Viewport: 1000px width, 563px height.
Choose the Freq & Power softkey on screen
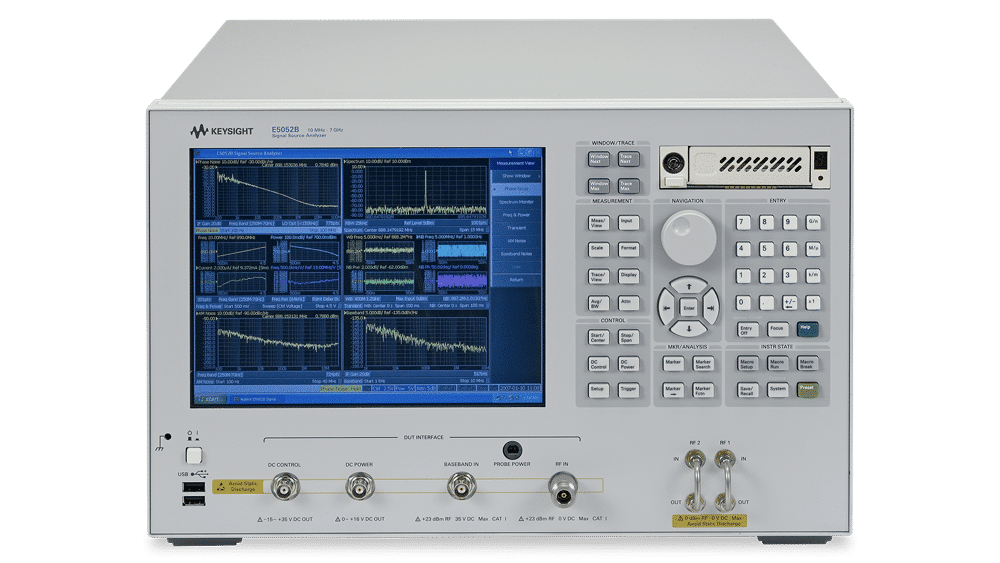(x=517, y=215)
